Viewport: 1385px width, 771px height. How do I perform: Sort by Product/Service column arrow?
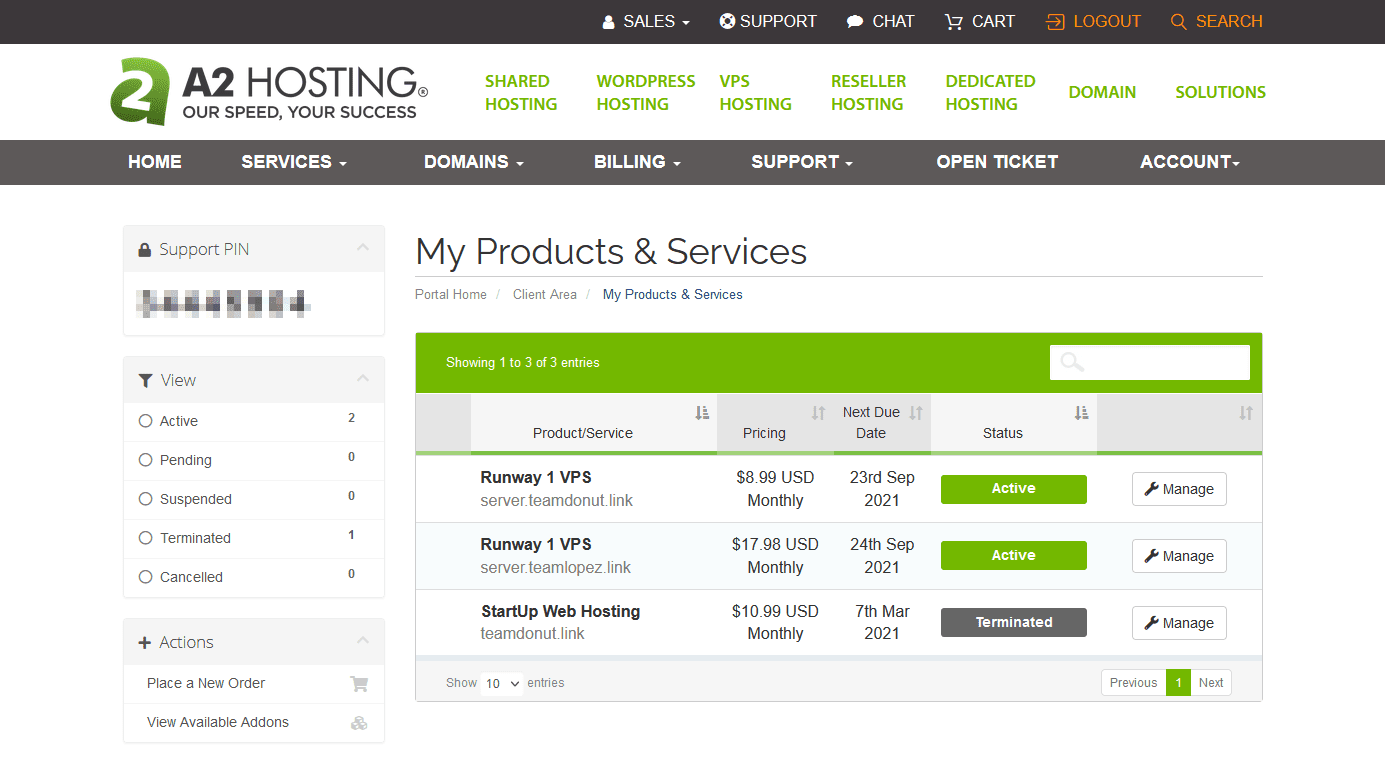(x=702, y=412)
